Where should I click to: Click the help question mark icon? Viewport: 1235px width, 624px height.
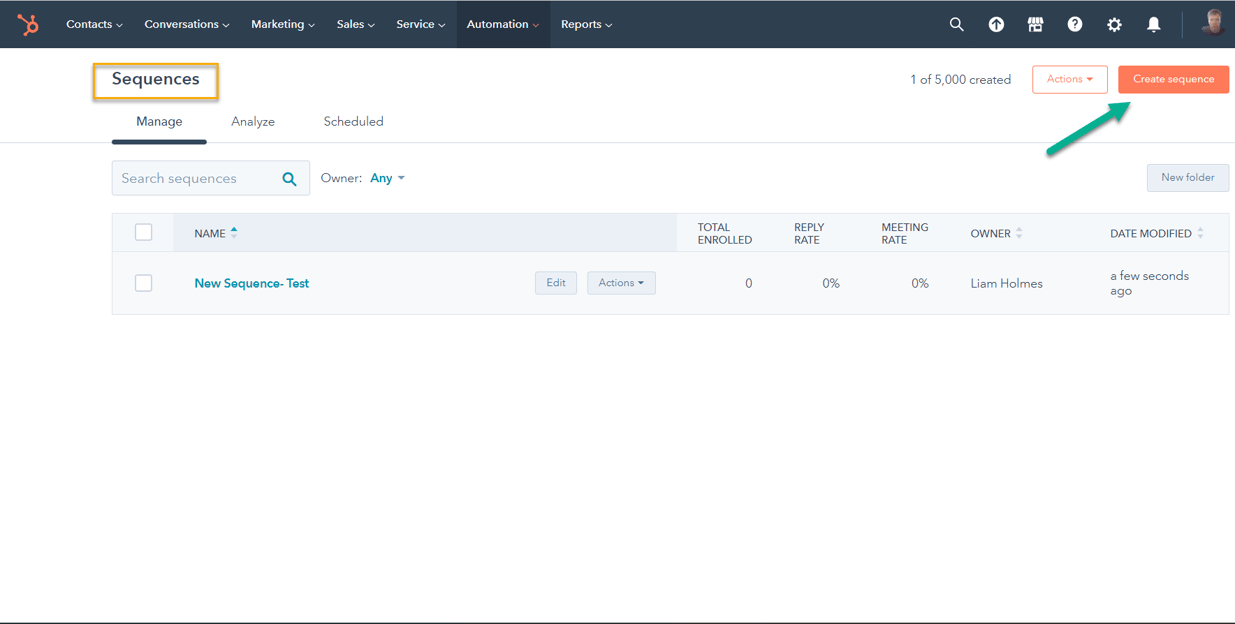[1074, 24]
